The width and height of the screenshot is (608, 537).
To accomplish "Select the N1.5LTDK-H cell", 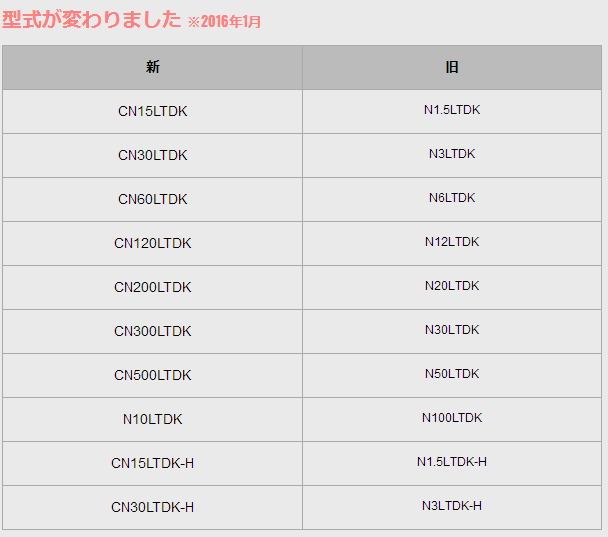I will [x=452, y=462].
